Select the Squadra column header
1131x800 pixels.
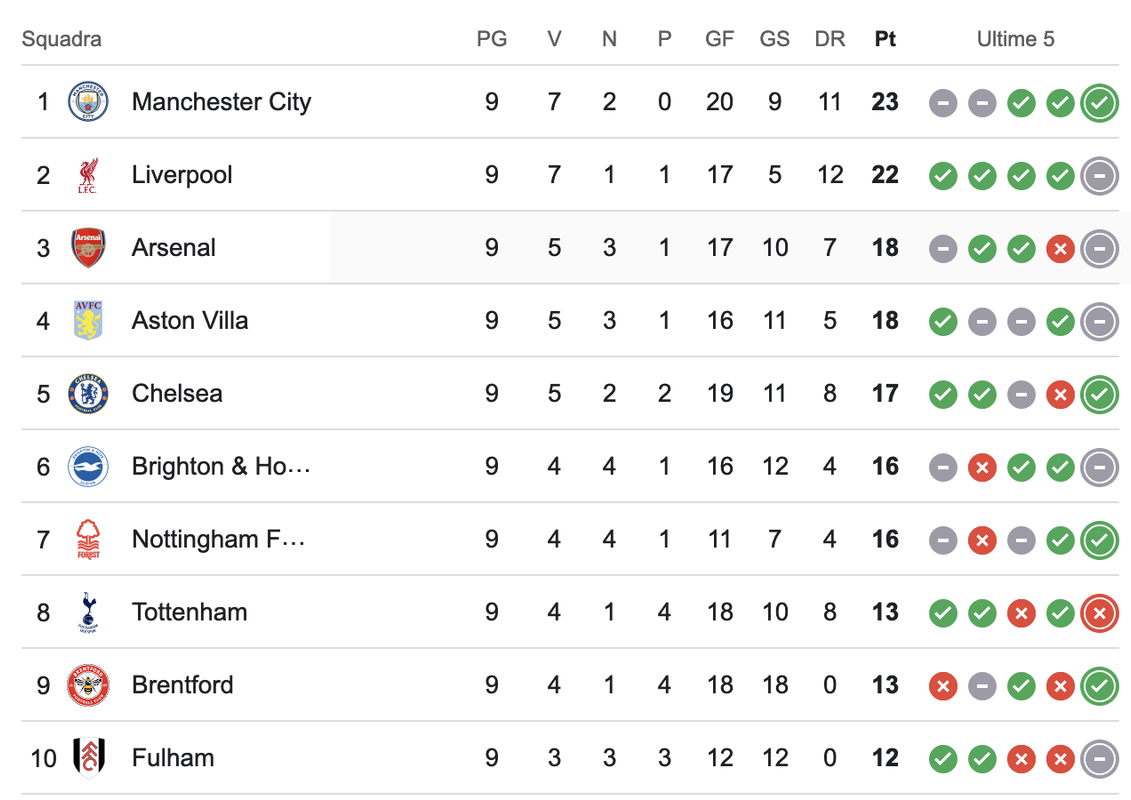pyautogui.click(x=61, y=39)
